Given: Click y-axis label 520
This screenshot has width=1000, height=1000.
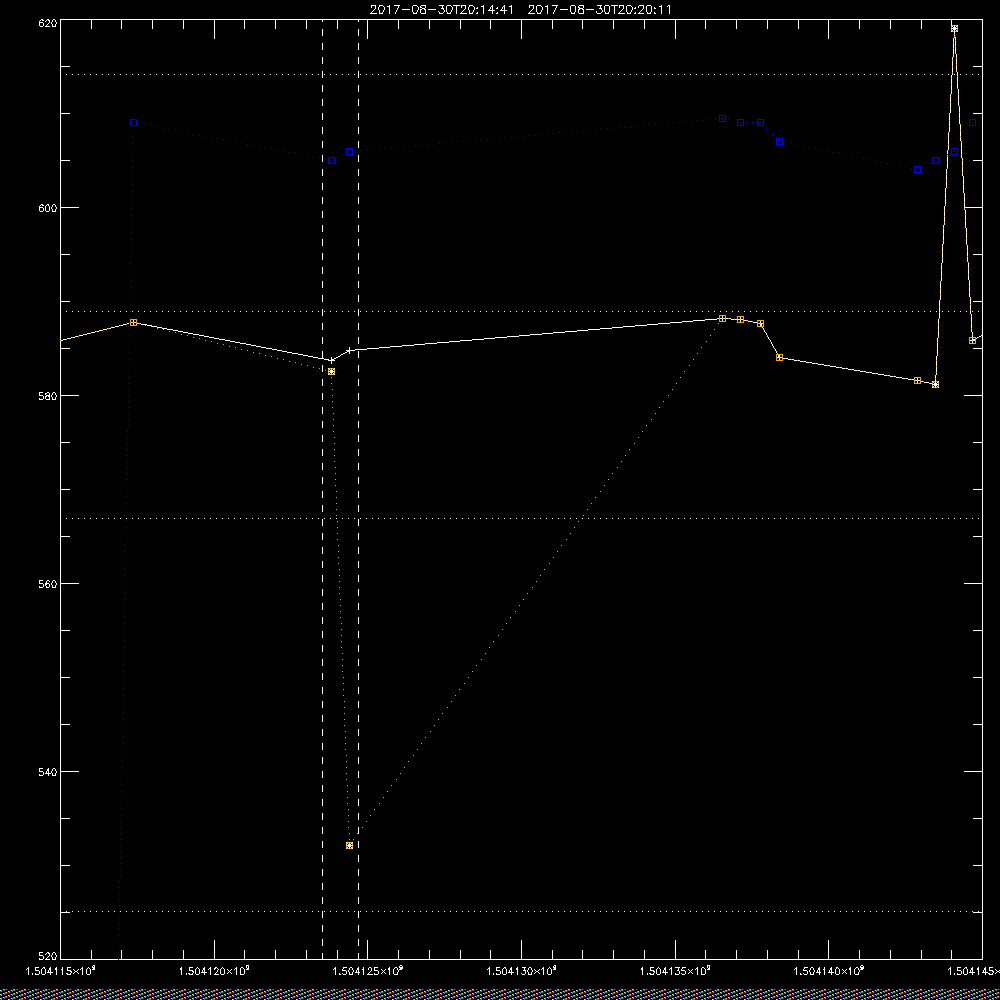Looking at the screenshot, I should (48, 958).
